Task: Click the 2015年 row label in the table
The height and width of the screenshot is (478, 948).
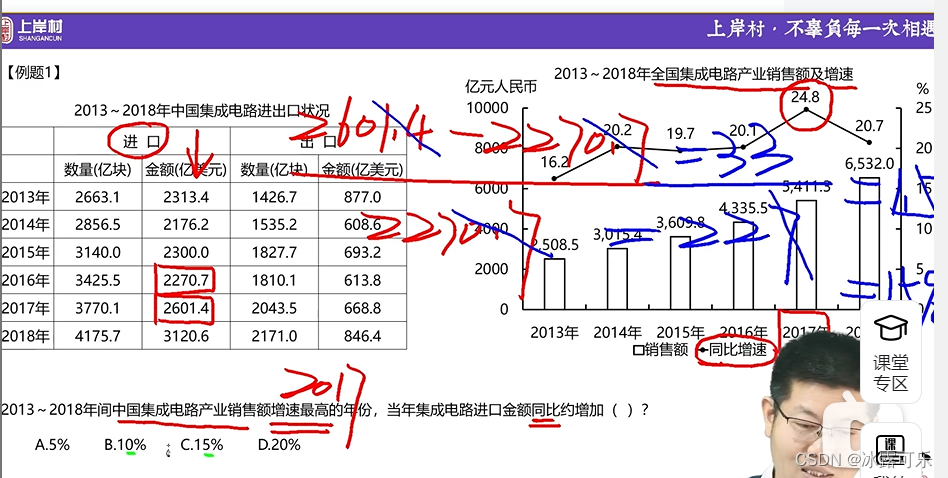Action: [25, 253]
